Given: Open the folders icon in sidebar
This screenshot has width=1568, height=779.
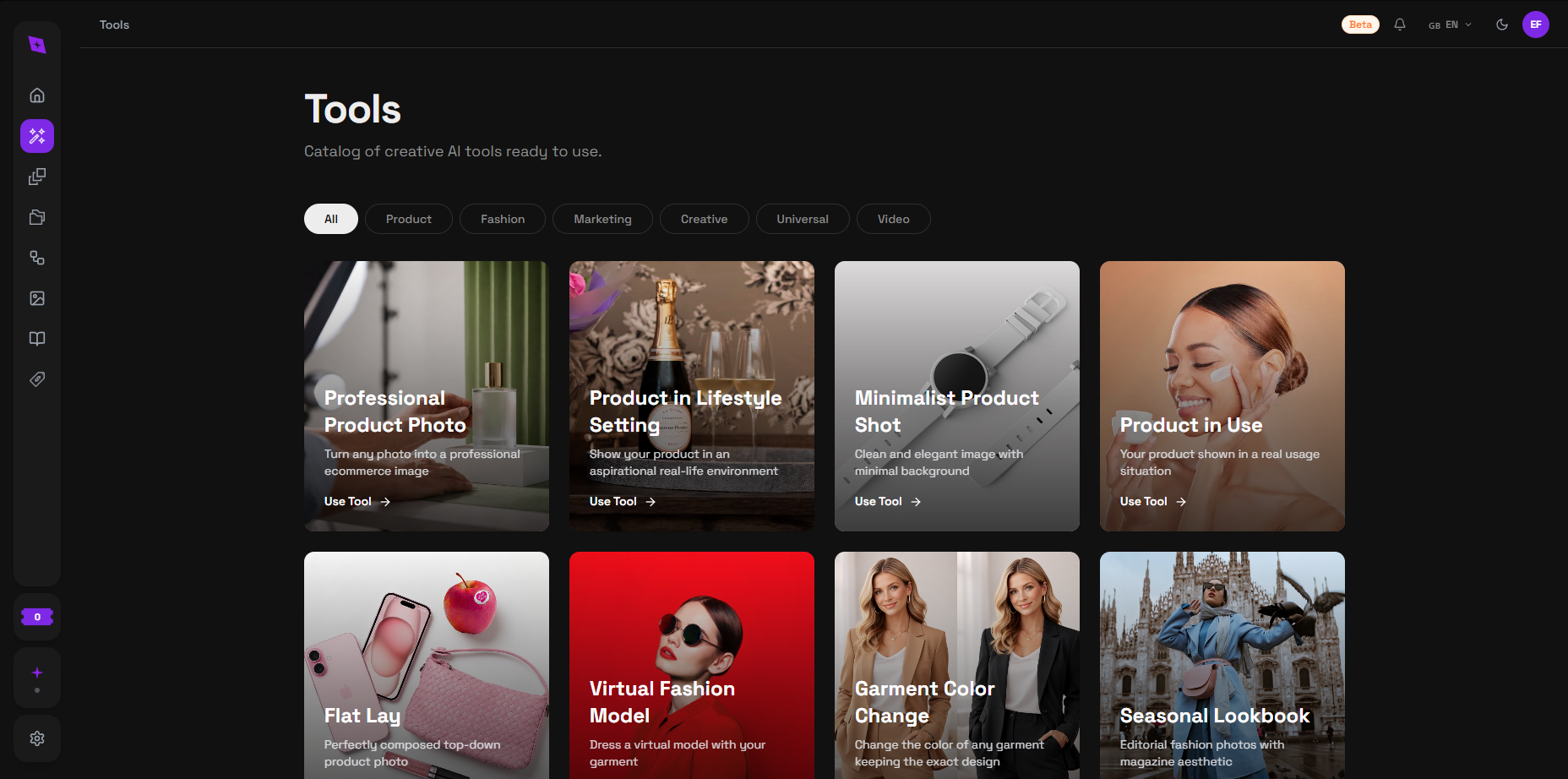Looking at the screenshot, I should point(37,217).
